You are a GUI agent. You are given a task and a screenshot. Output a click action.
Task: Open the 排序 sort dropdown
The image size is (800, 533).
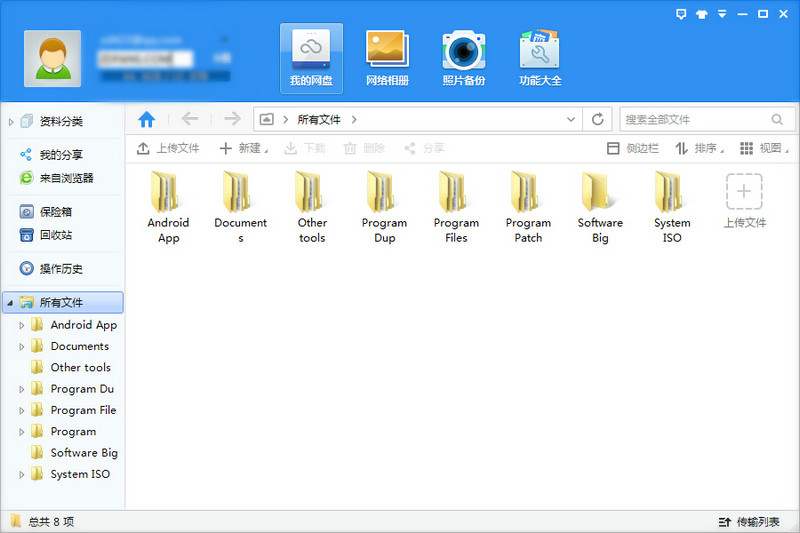(699, 148)
